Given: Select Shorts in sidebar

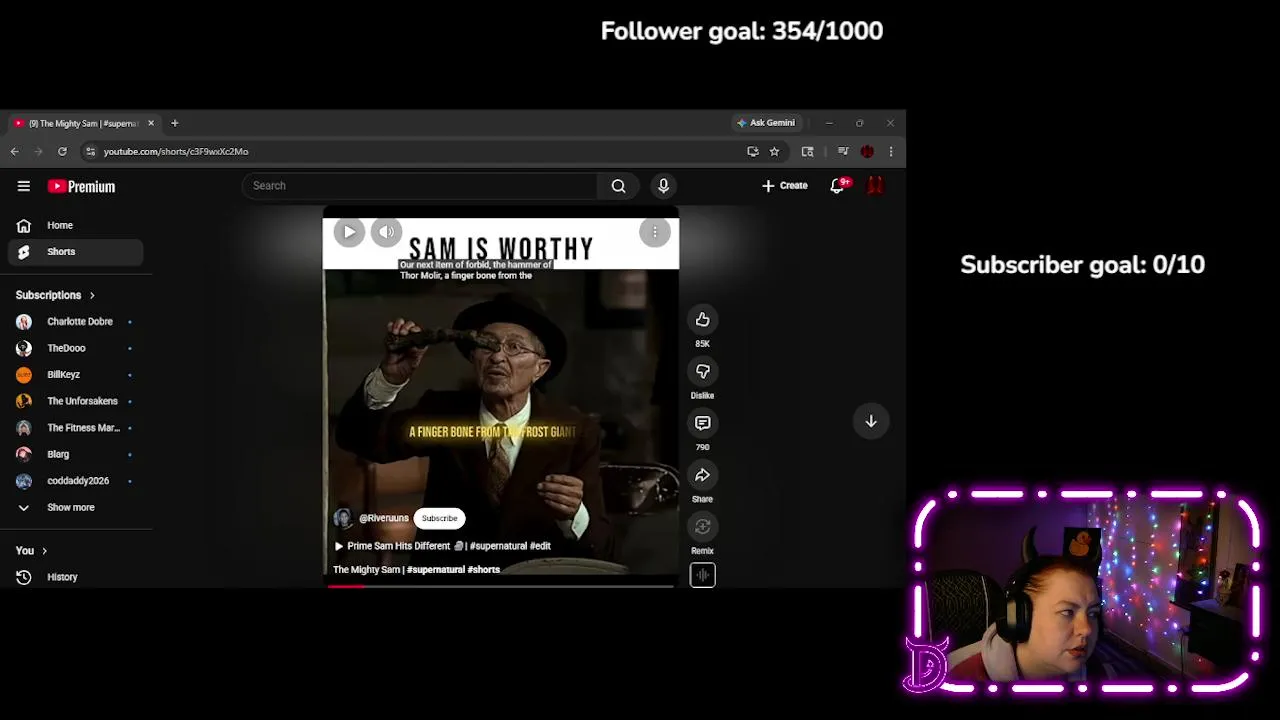Looking at the screenshot, I should (x=76, y=252).
